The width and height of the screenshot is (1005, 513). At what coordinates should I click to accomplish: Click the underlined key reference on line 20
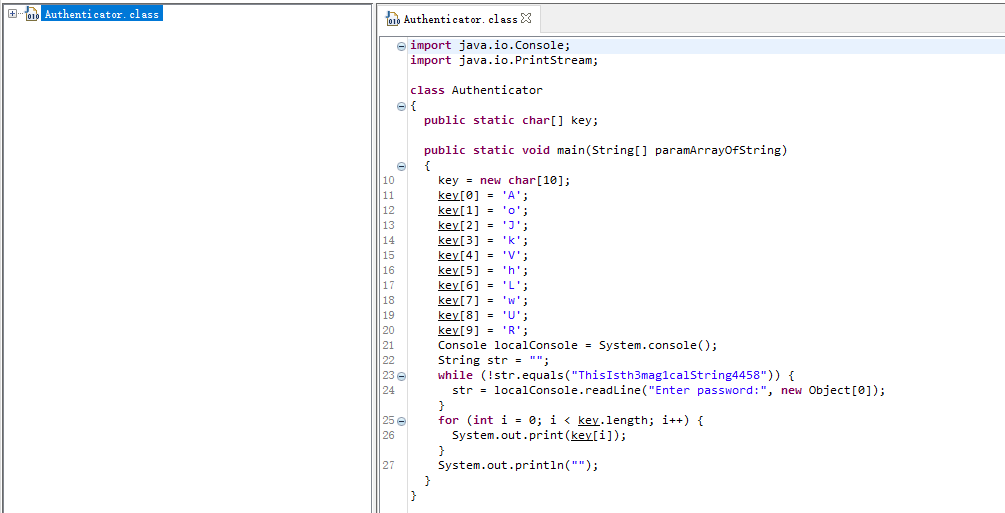tap(448, 330)
